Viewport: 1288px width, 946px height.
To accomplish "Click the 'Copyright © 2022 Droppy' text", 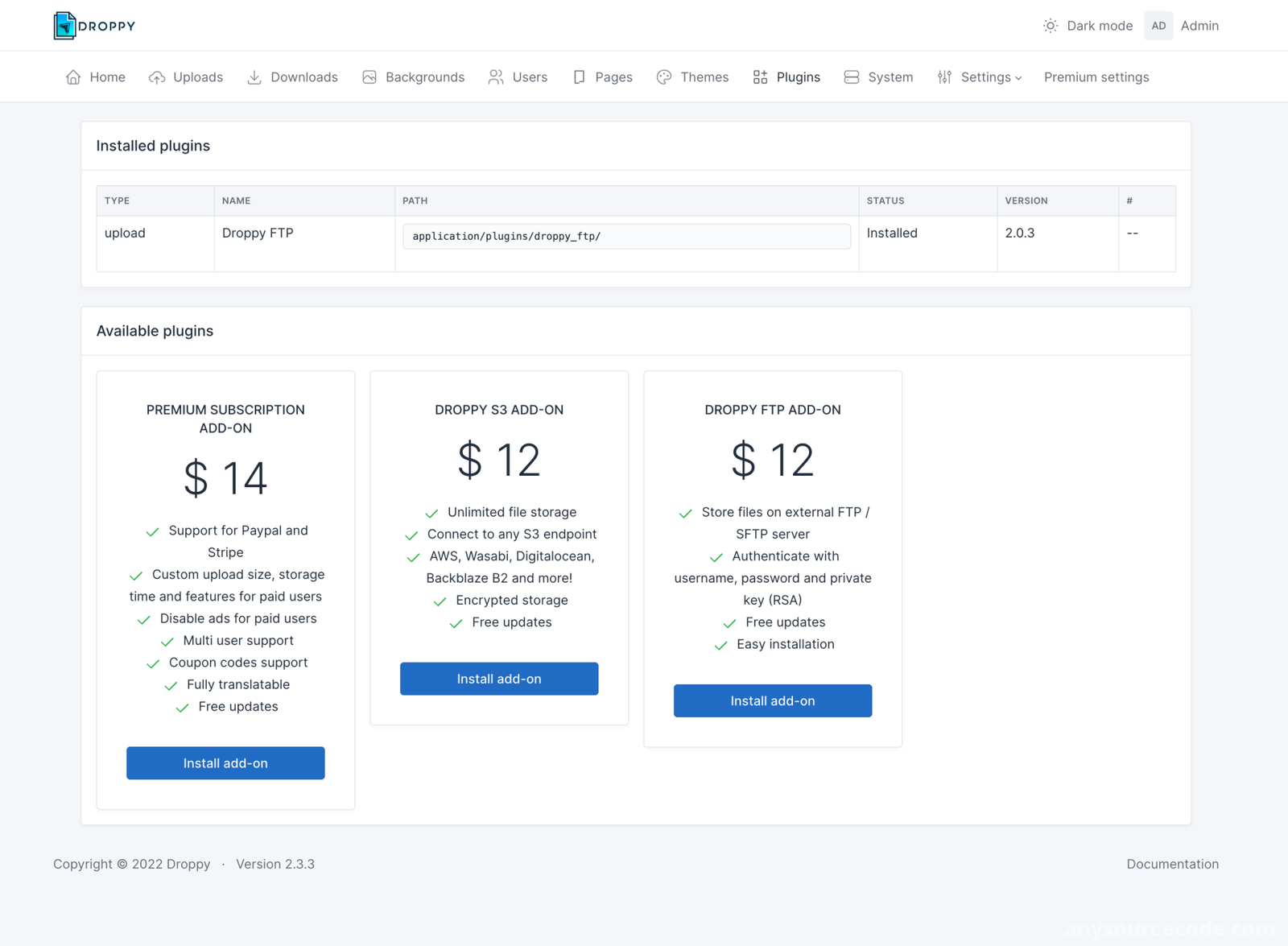I will [x=132, y=864].
